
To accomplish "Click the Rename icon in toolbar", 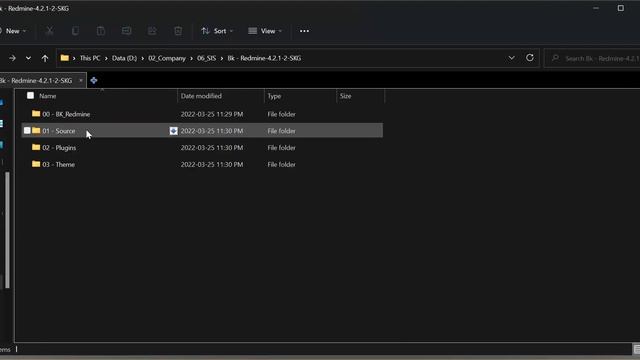I will tap(127, 31).
